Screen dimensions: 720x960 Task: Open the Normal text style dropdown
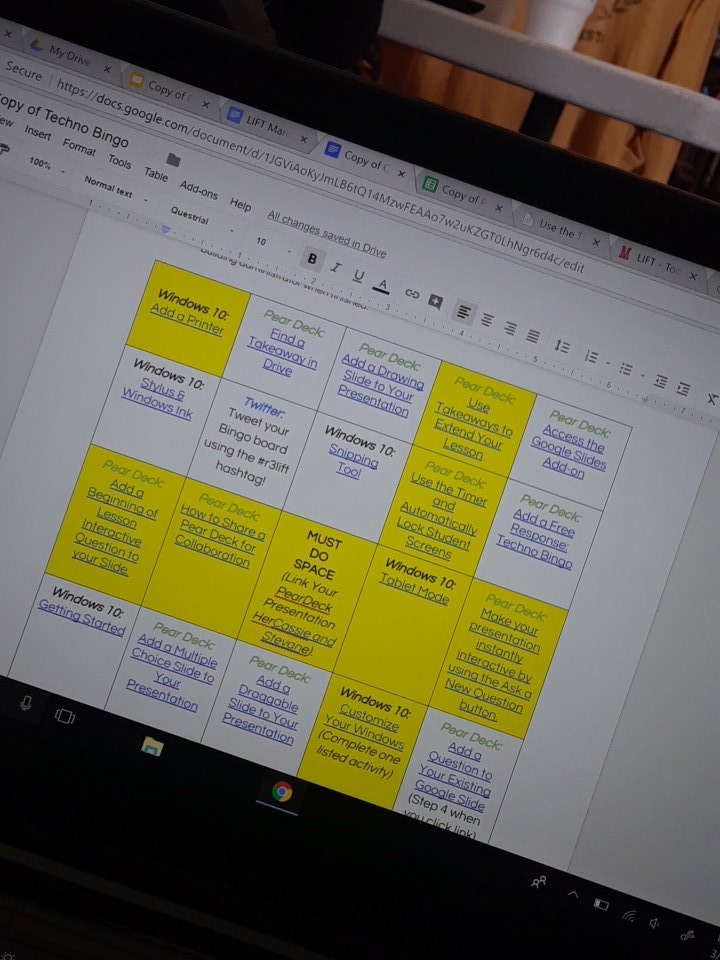coord(116,189)
